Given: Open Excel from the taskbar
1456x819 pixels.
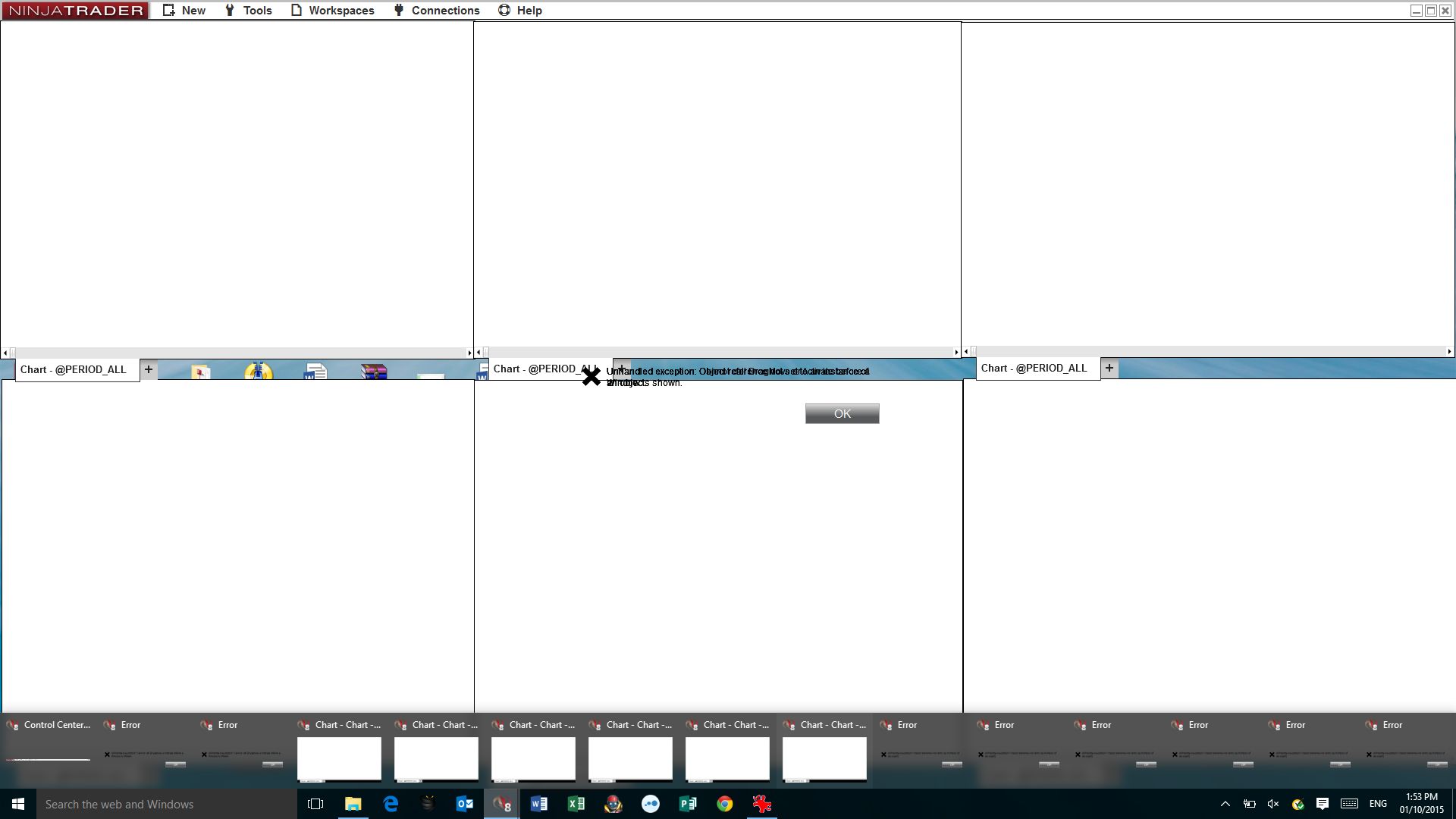Looking at the screenshot, I should coord(576,804).
